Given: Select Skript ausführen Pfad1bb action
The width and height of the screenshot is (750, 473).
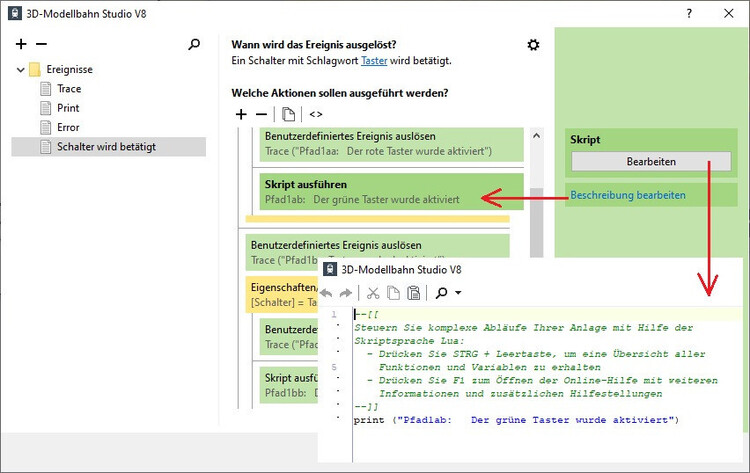Looking at the screenshot, I should pos(288,385).
